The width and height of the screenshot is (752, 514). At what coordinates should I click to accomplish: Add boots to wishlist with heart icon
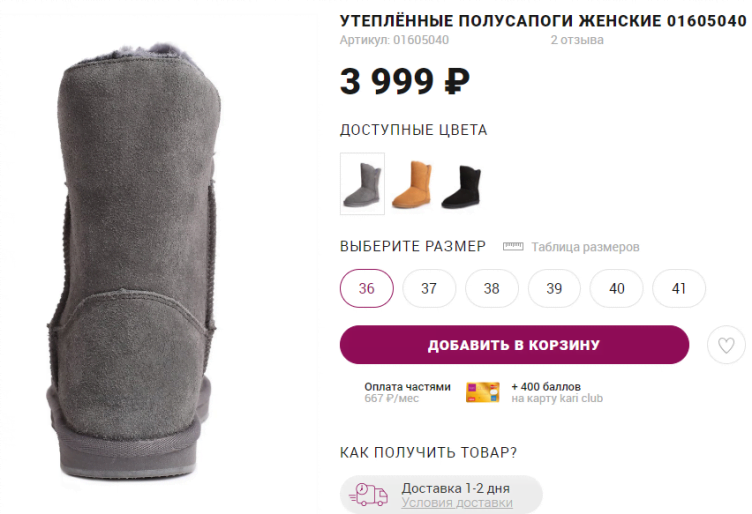(x=726, y=346)
